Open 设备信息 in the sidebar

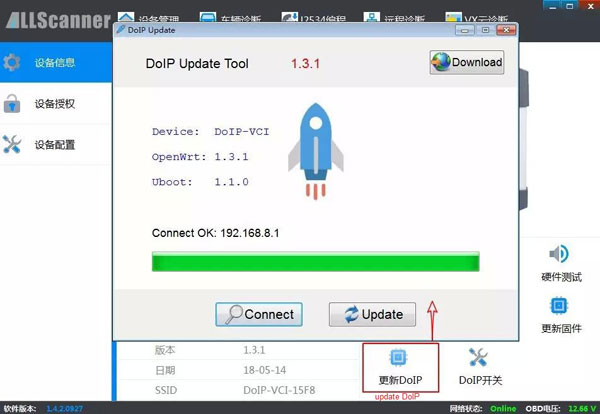coord(56,62)
